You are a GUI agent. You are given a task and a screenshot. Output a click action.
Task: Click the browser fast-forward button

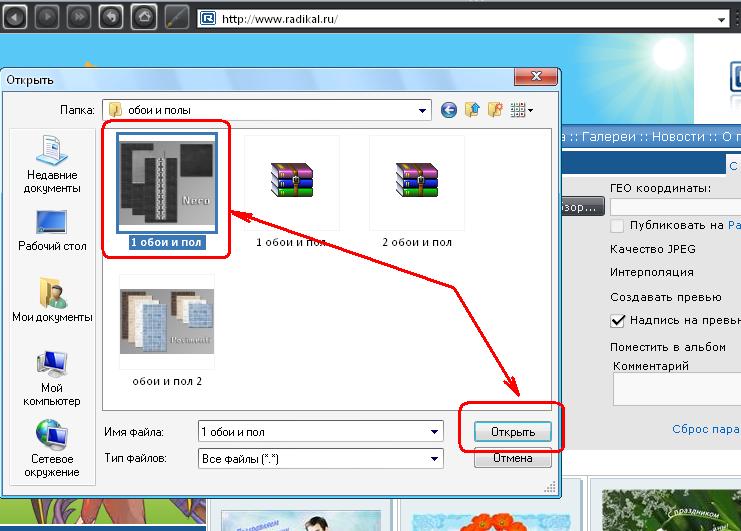click(79, 17)
